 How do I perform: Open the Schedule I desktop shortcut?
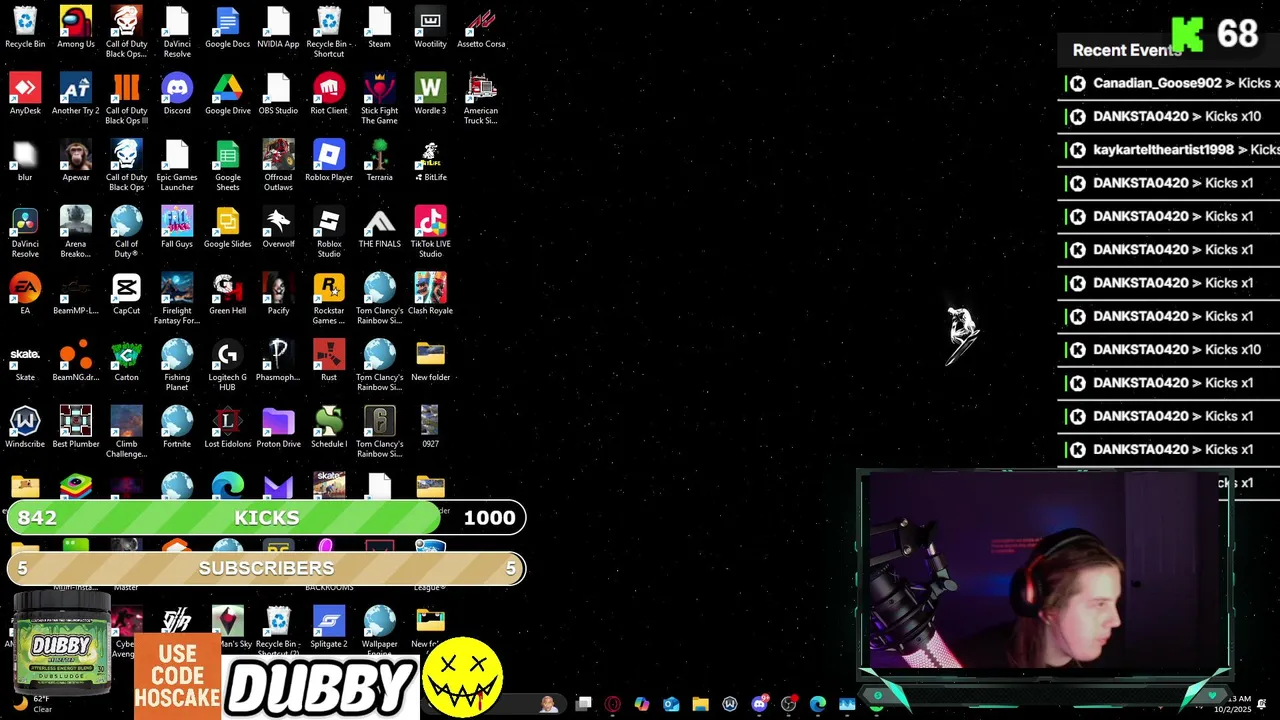329,427
